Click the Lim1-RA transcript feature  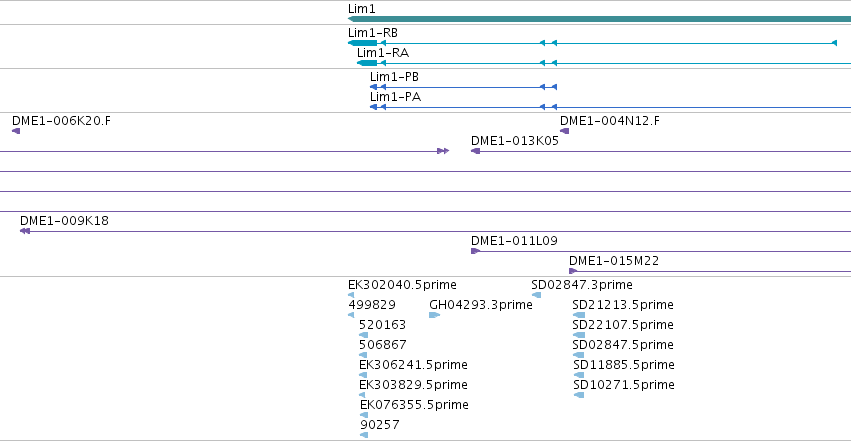tap(604, 63)
